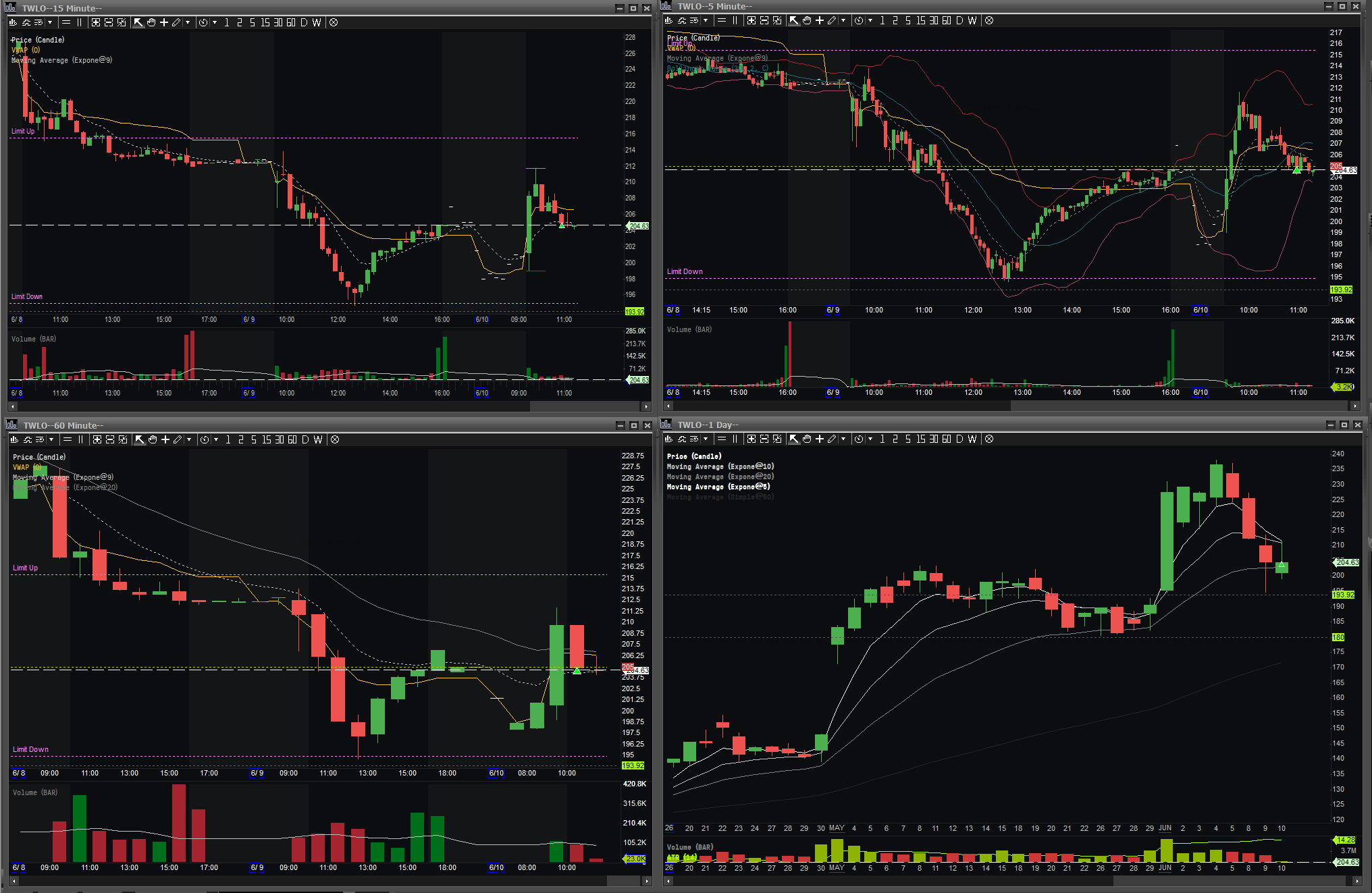This screenshot has width=1372, height=893.
Task: Expand chart options dropdown arrow in 15 Minute toolbar
Action: click(x=50, y=22)
